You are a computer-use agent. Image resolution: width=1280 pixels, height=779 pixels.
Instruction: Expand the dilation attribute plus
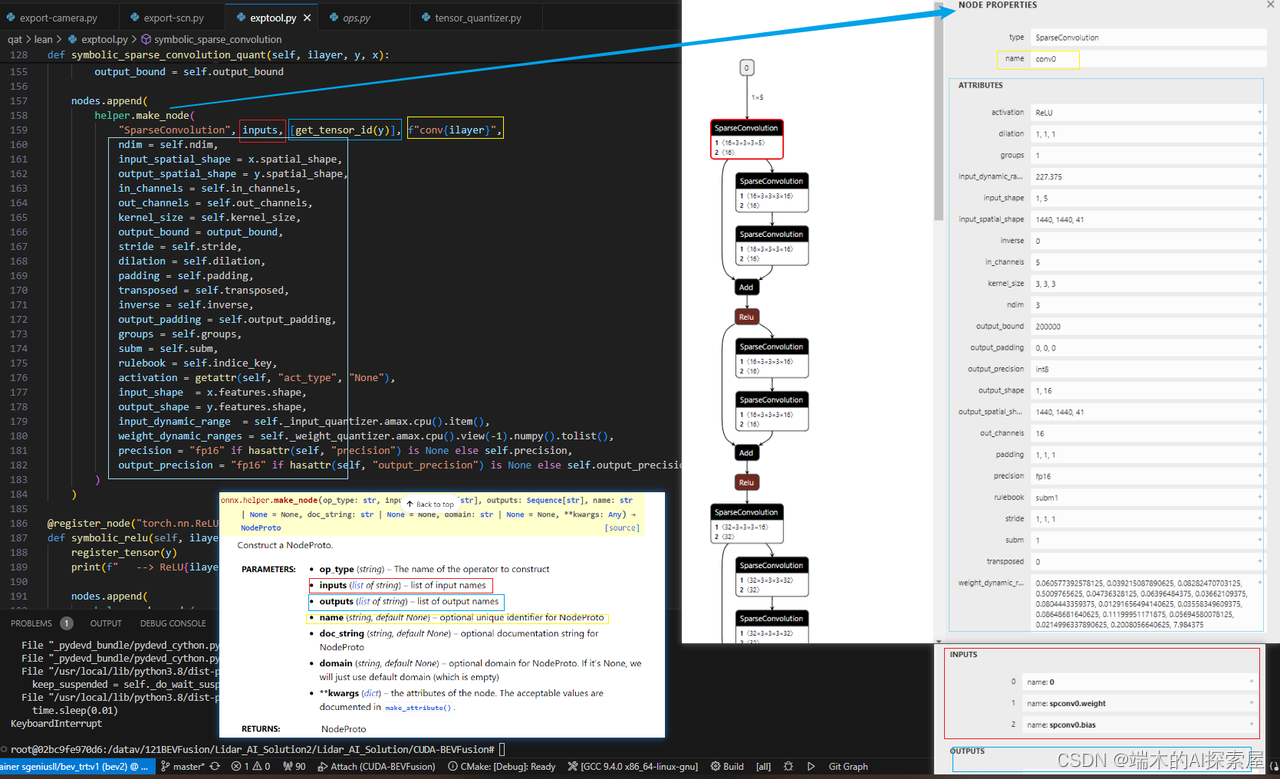pos(1259,133)
